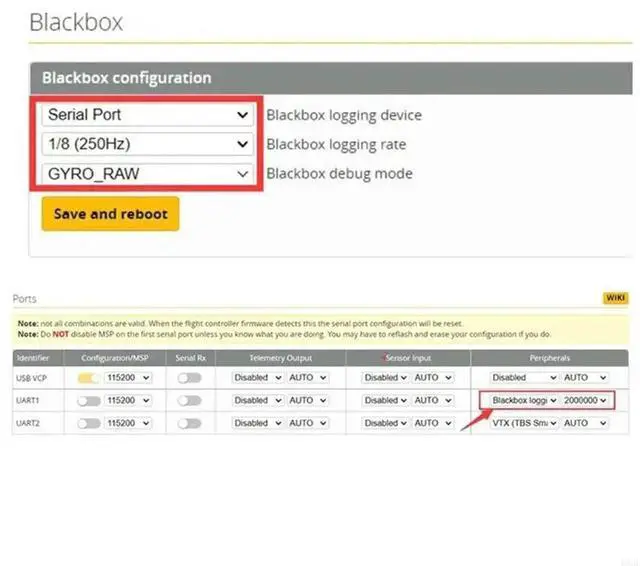
Task: Toggle Serial Rx for USB VCP
Action: [x=189, y=377]
